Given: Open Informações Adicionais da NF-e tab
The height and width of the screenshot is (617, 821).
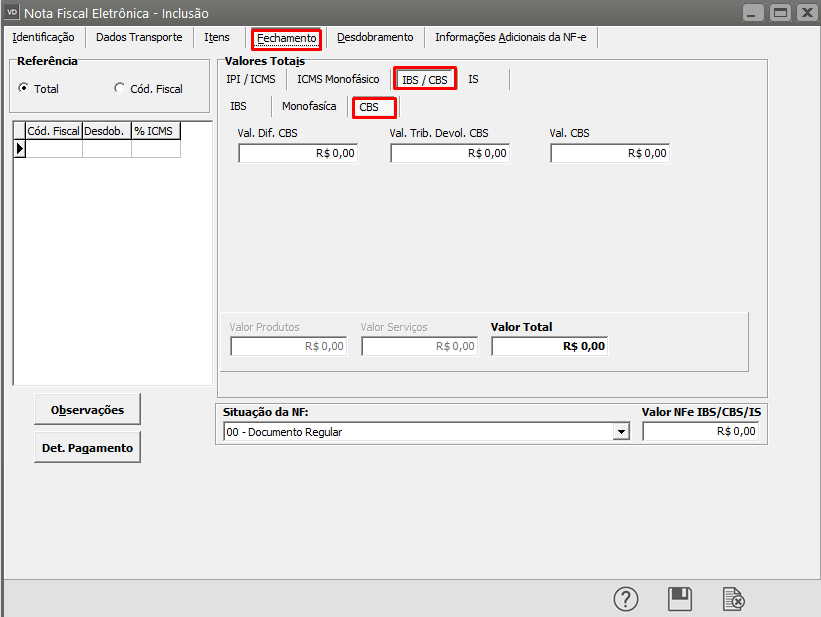Looking at the screenshot, I should [x=510, y=37].
